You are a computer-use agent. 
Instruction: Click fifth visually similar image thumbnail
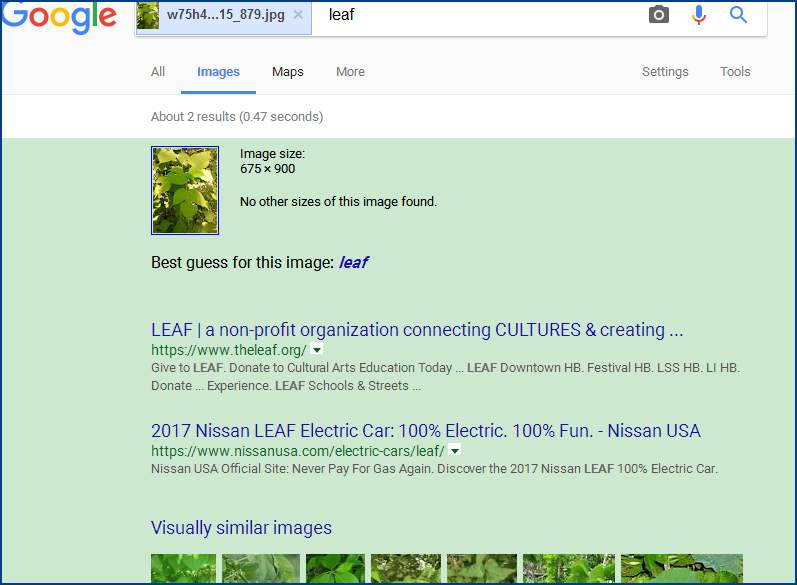[482, 568]
